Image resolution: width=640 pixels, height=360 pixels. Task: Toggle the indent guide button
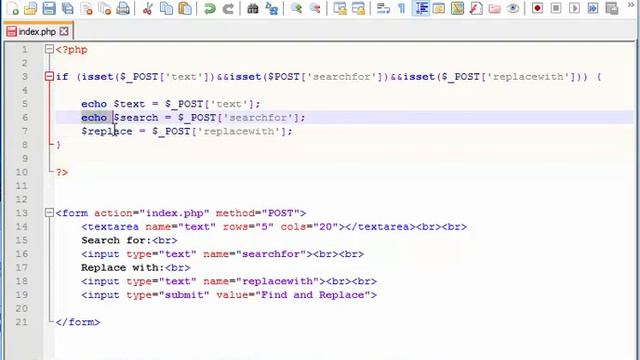(421, 8)
